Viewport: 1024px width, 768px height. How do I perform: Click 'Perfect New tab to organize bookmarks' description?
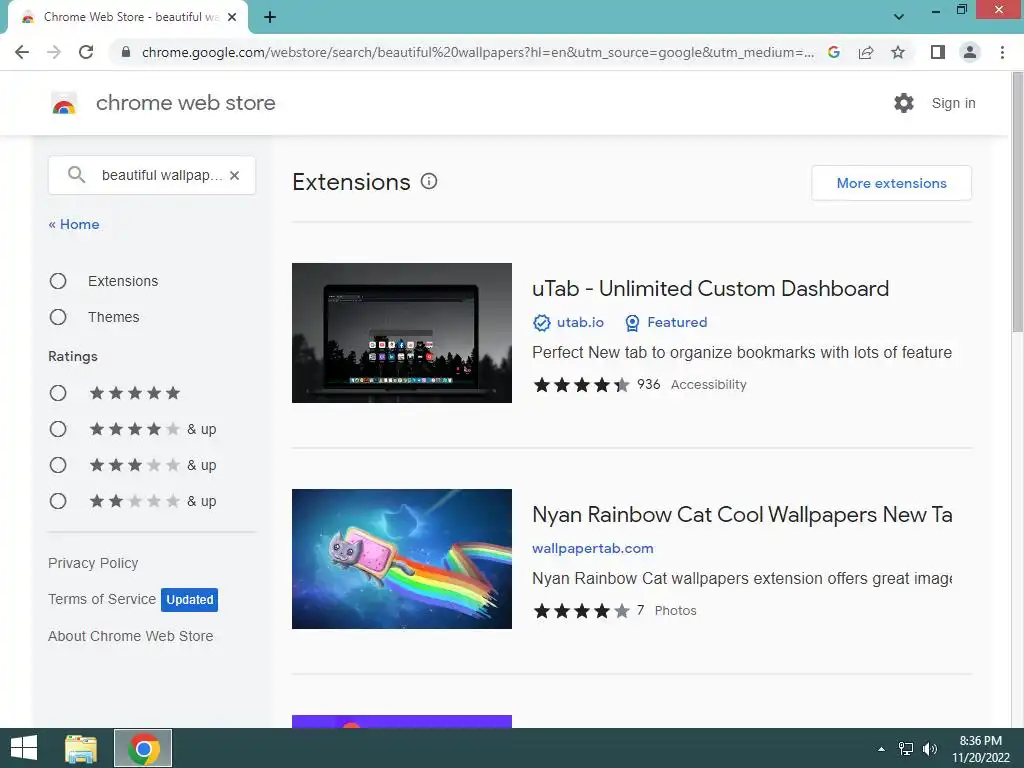pos(742,353)
